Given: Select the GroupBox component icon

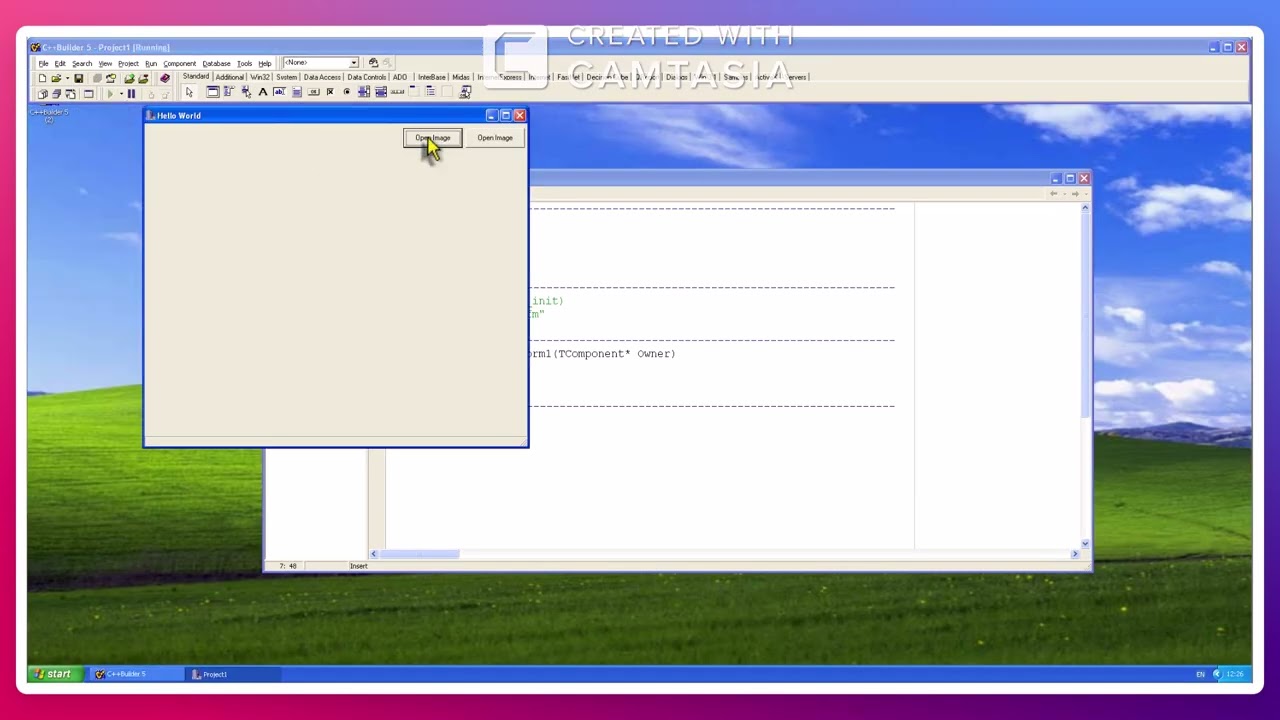Looking at the screenshot, I should tap(413, 92).
